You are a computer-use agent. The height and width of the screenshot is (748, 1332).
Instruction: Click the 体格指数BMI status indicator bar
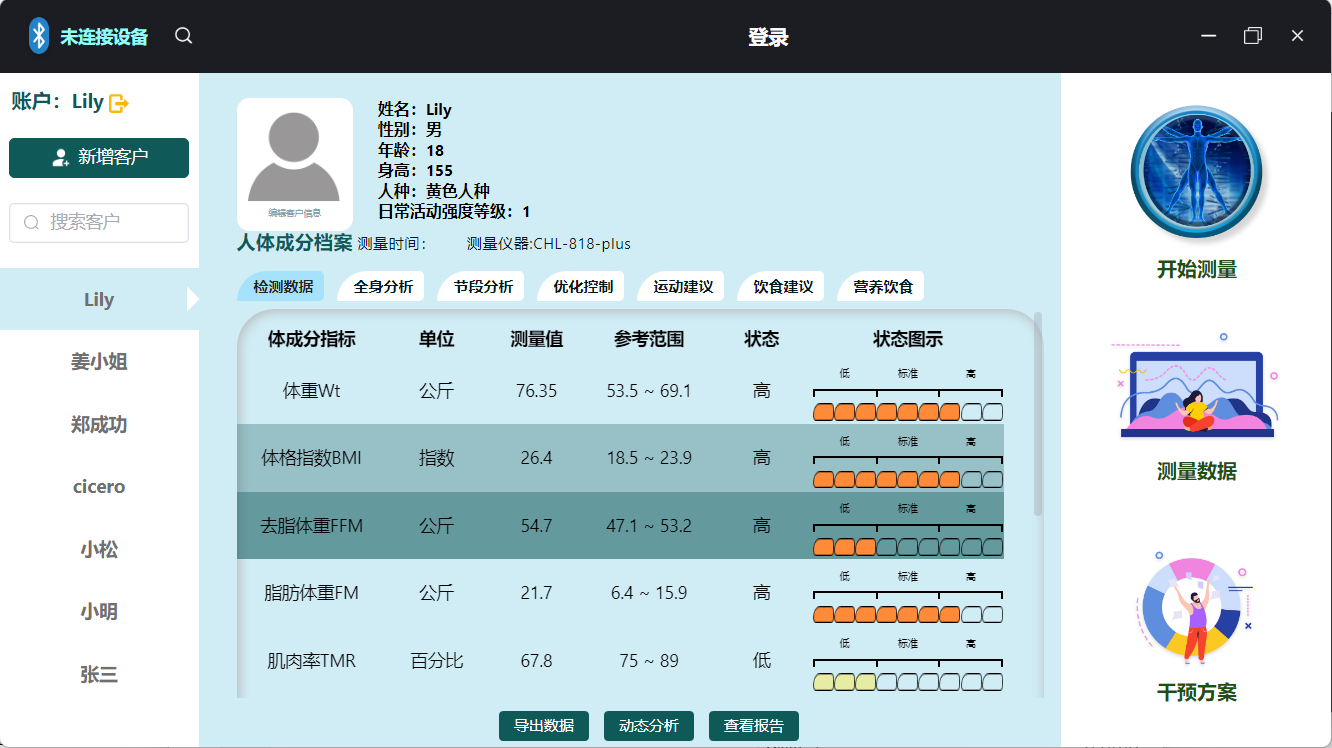908,479
